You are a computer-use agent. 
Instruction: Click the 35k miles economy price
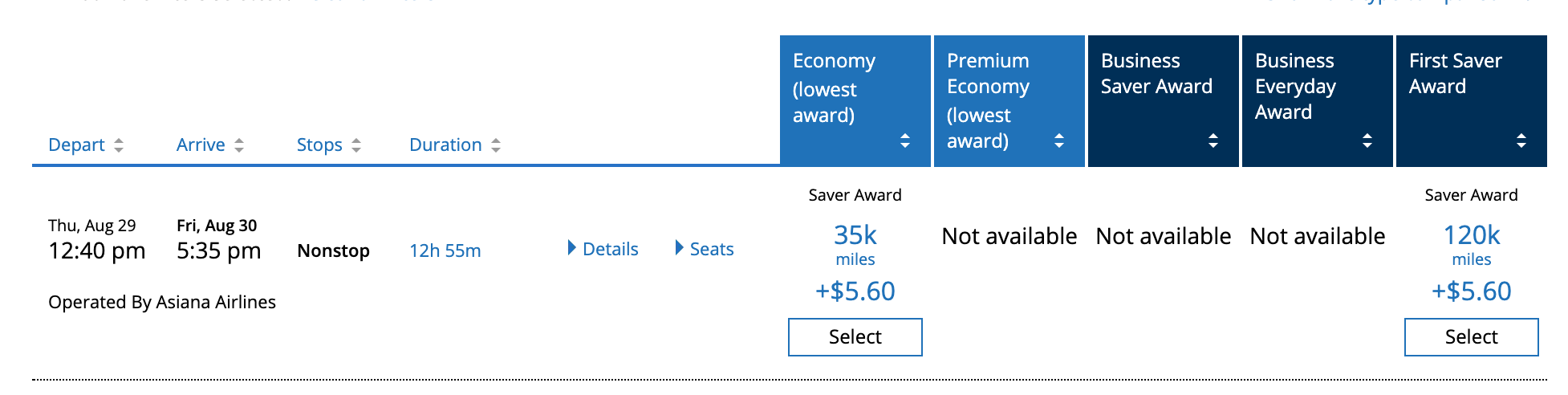855,236
